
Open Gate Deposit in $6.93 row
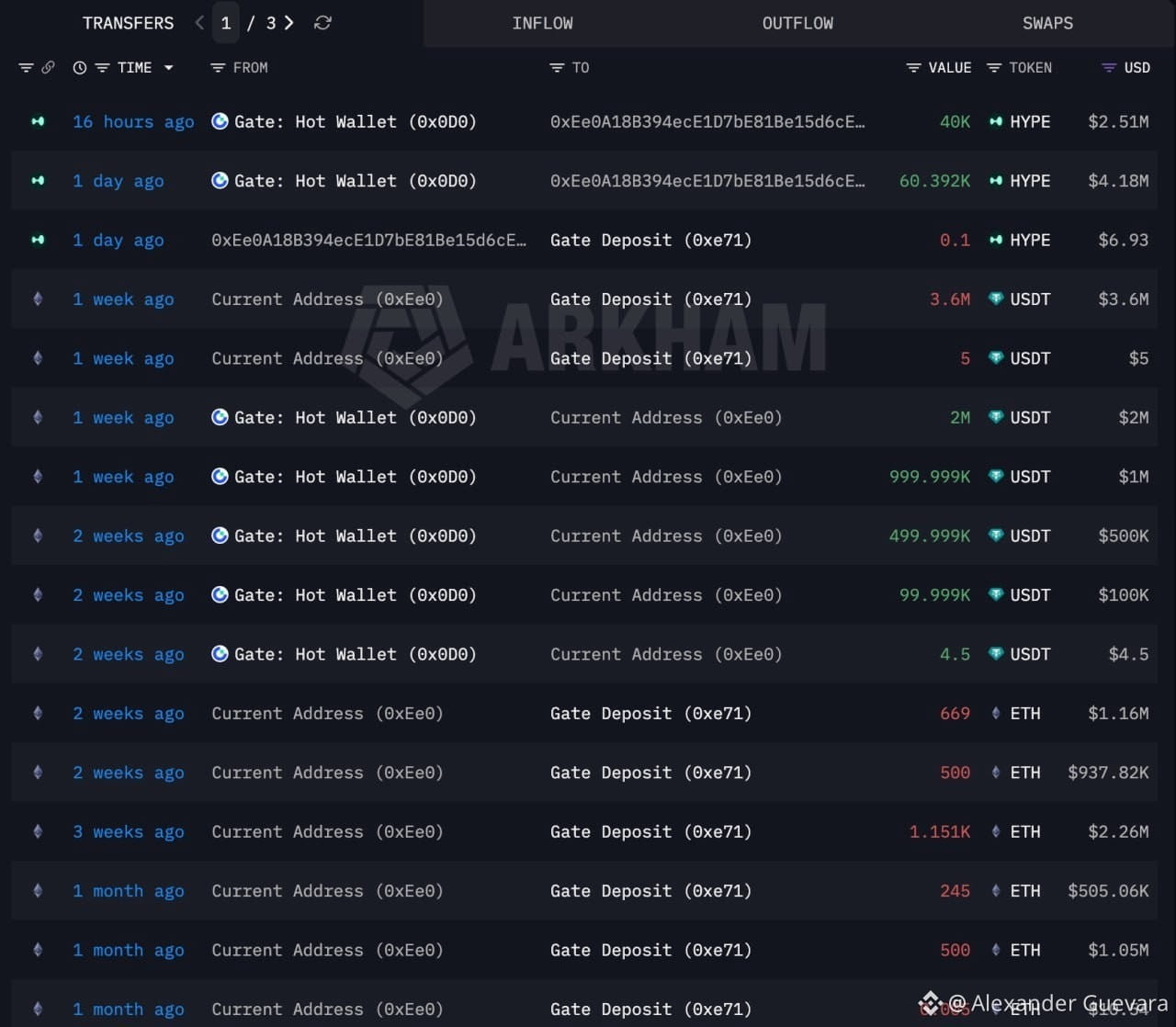click(x=650, y=240)
